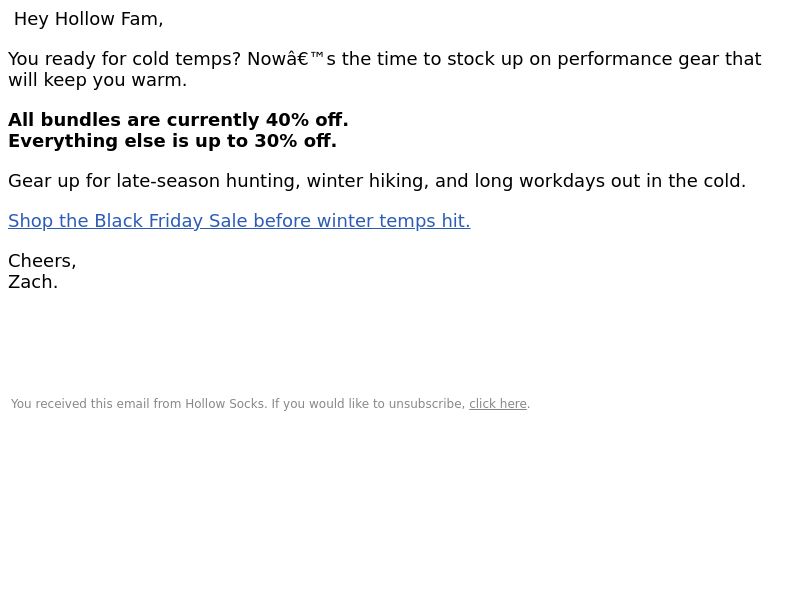Viewport: 800px width, 600px height.
Task: Click the 'Hey Hollow Fam,' greeting line
Action: (x=88, y=19)
